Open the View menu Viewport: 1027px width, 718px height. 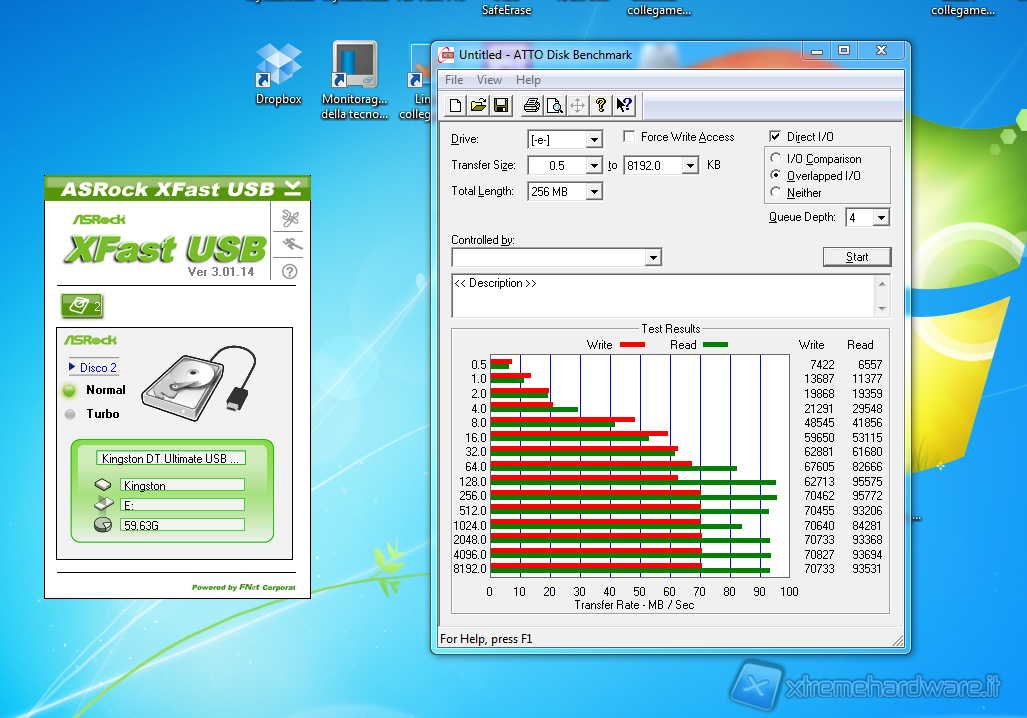pyautogui.click(x=489, y=80)
